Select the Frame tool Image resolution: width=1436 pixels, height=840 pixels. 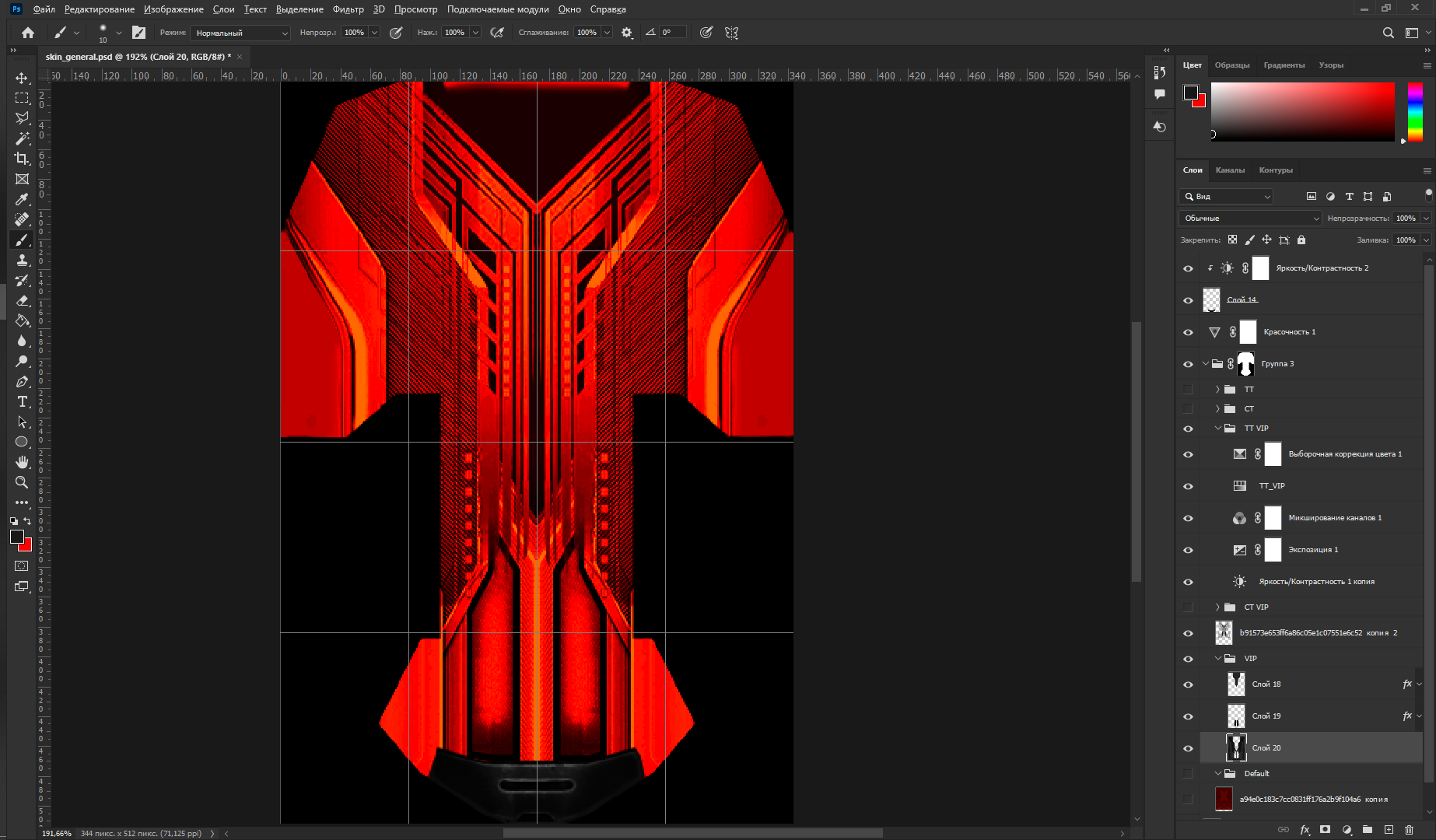click(x=22, y=179)
